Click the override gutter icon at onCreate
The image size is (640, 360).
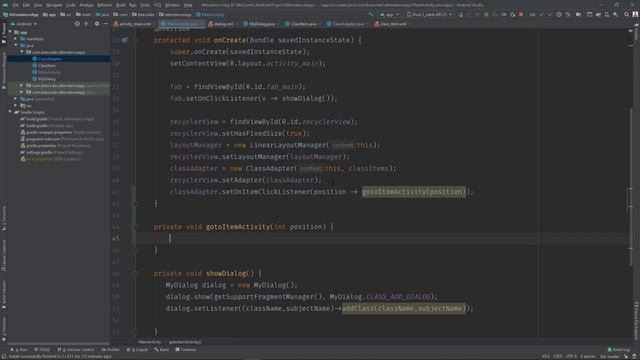tap(124, 40)
